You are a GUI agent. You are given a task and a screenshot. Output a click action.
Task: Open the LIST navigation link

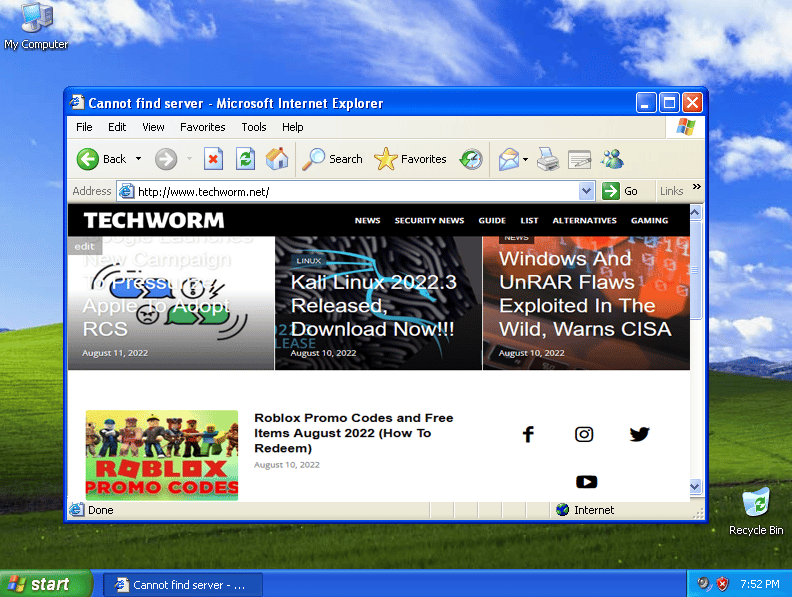[529, 220]
